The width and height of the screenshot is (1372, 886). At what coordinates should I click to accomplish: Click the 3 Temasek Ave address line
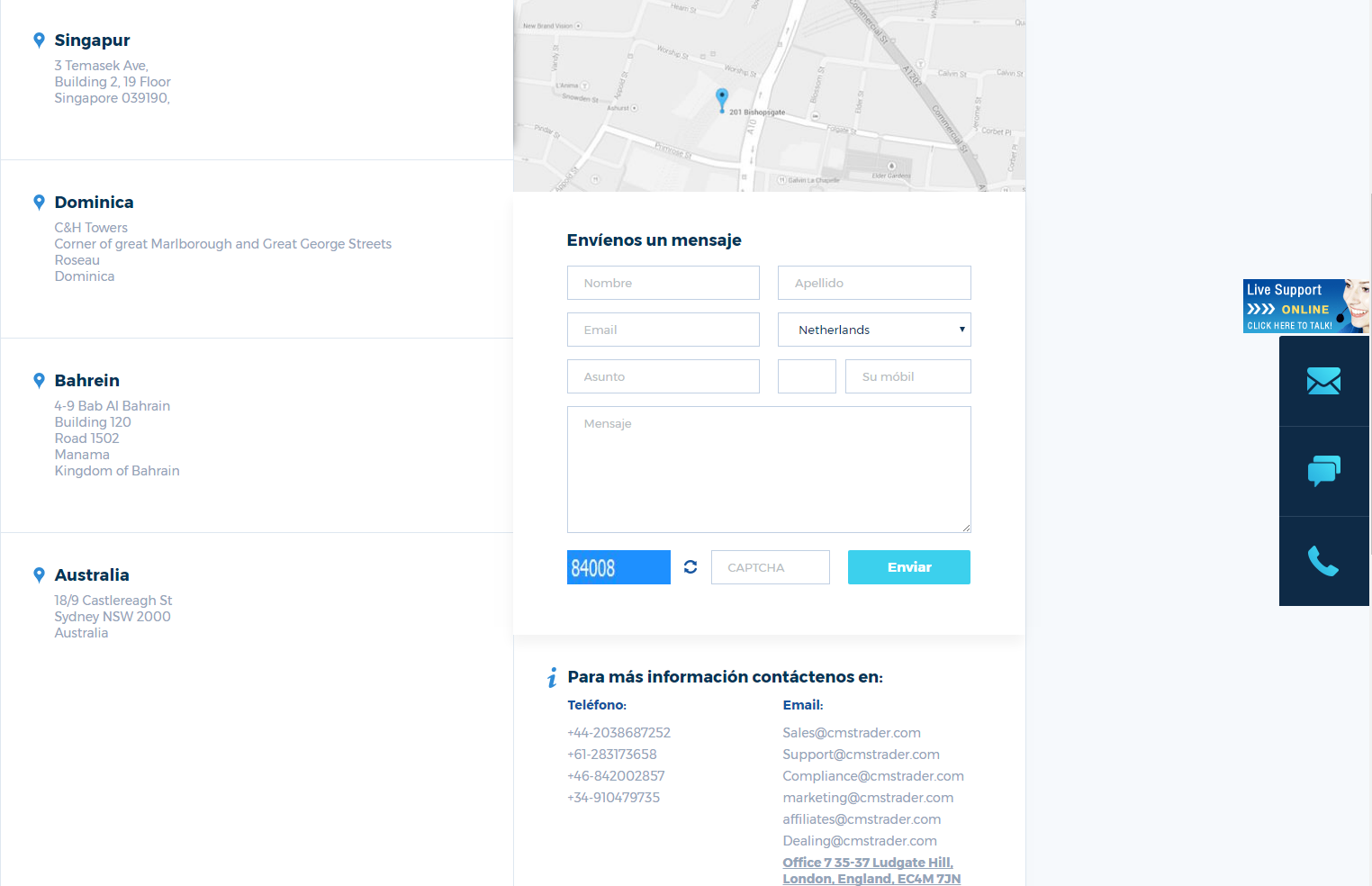[101, 66]
